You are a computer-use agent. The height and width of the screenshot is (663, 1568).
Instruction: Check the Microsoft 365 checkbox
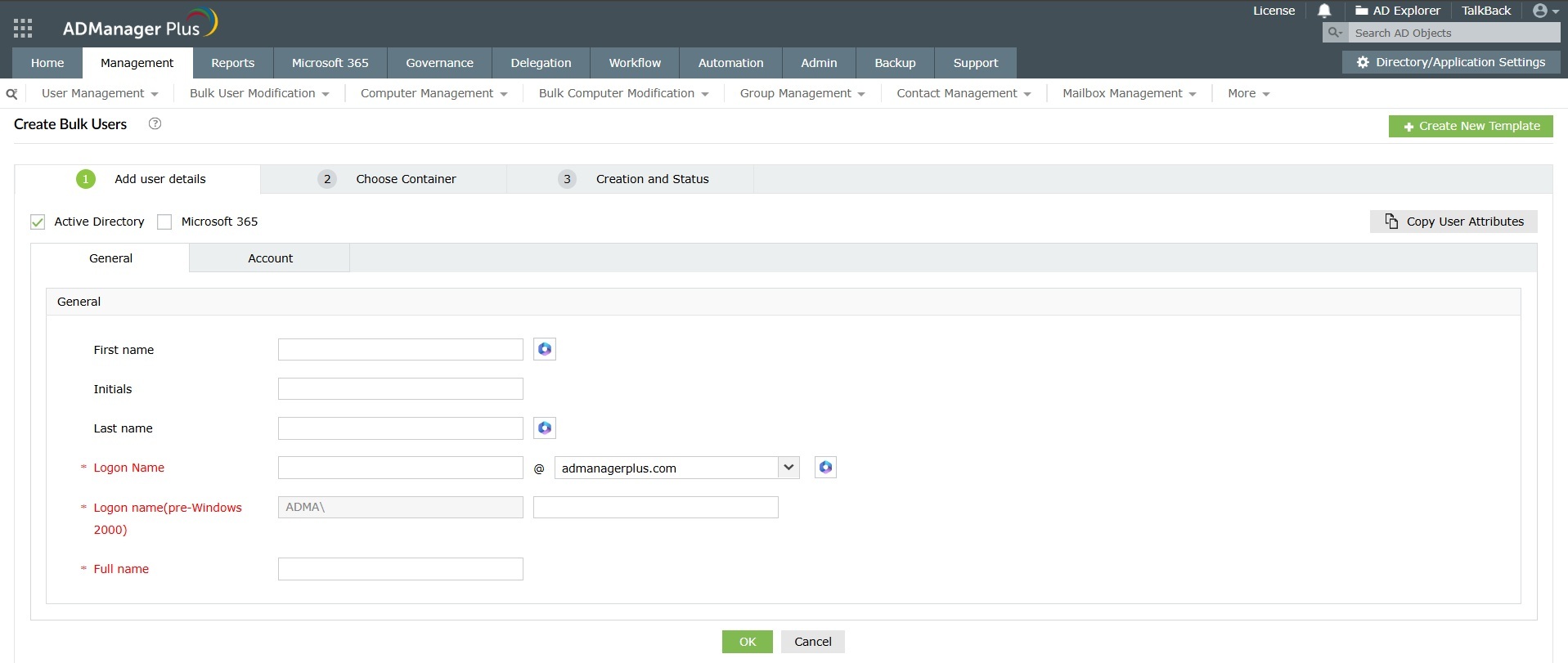[164, 222]
